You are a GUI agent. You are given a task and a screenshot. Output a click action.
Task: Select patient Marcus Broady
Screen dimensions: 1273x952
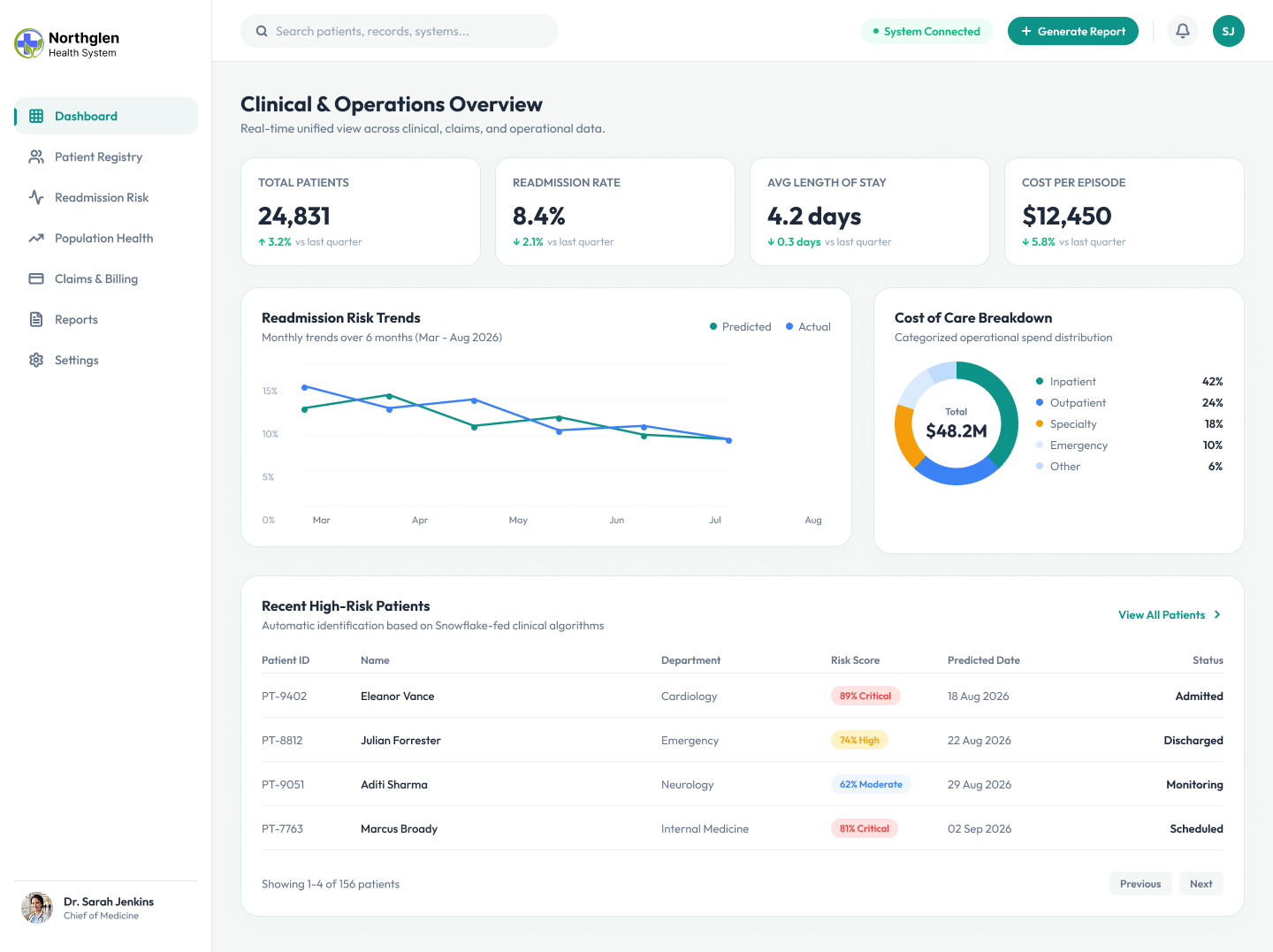(x=399, y=828)
